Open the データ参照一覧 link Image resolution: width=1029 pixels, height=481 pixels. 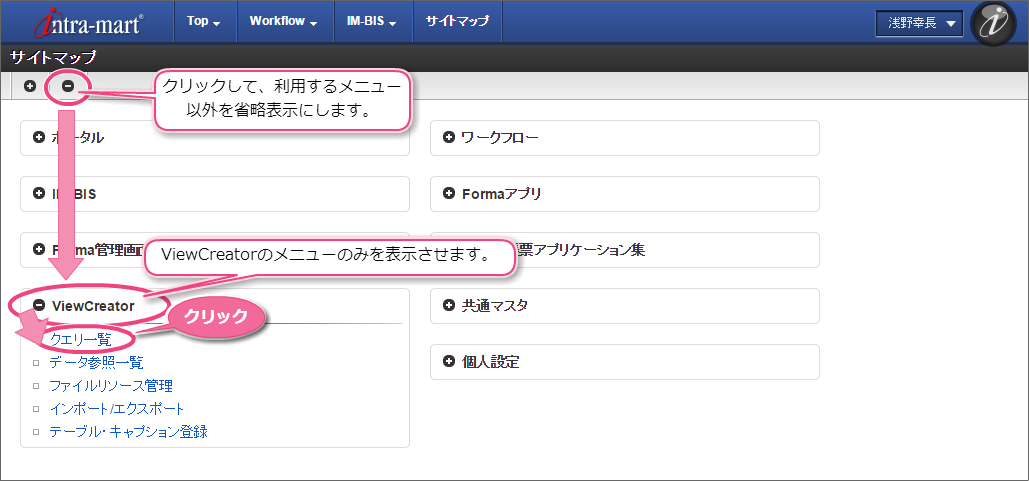click(x=96, y=362)
